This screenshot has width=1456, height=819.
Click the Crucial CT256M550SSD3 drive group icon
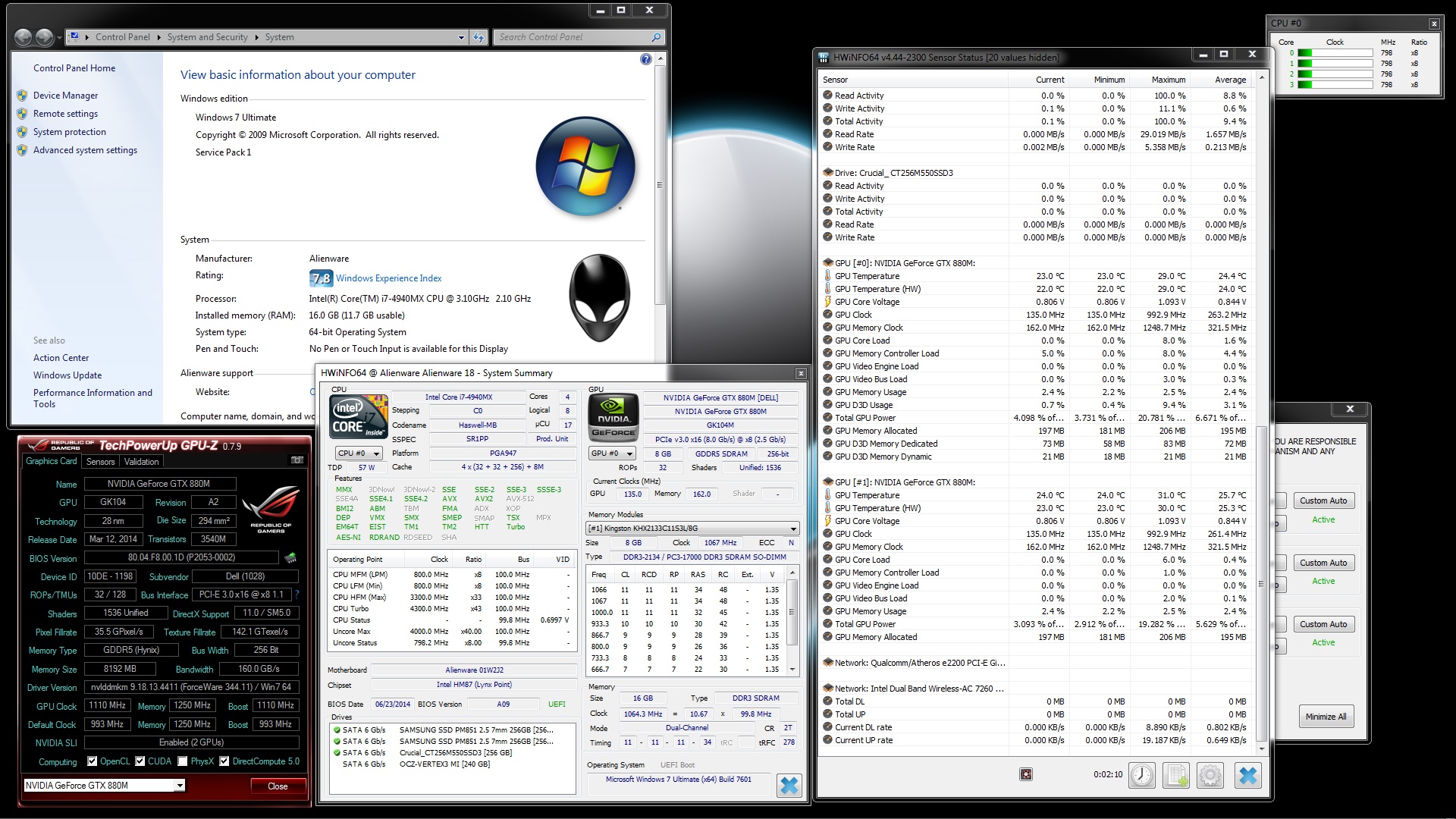(828, 173)
